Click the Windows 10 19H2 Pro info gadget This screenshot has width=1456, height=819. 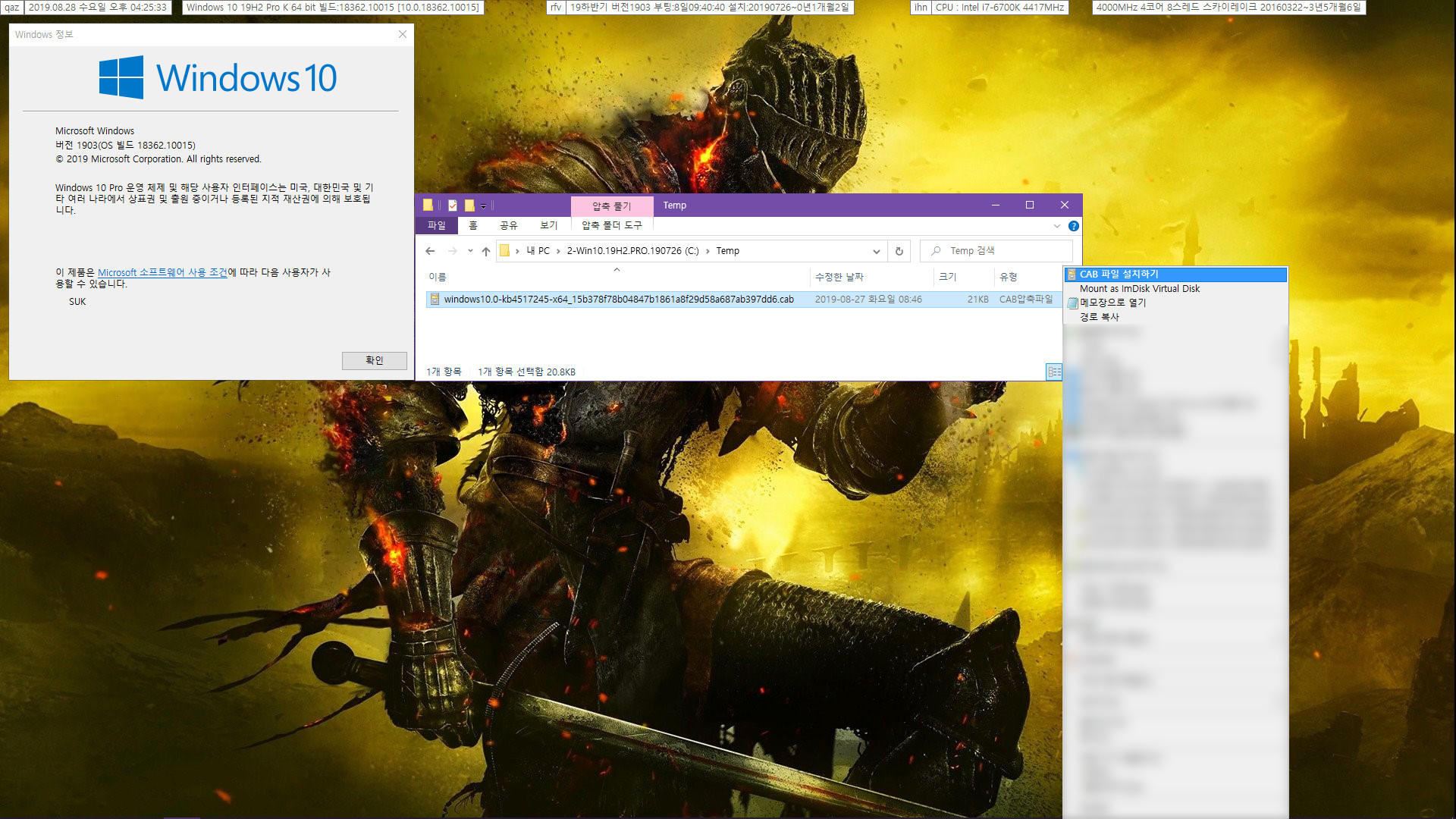(x=333, y=7)
